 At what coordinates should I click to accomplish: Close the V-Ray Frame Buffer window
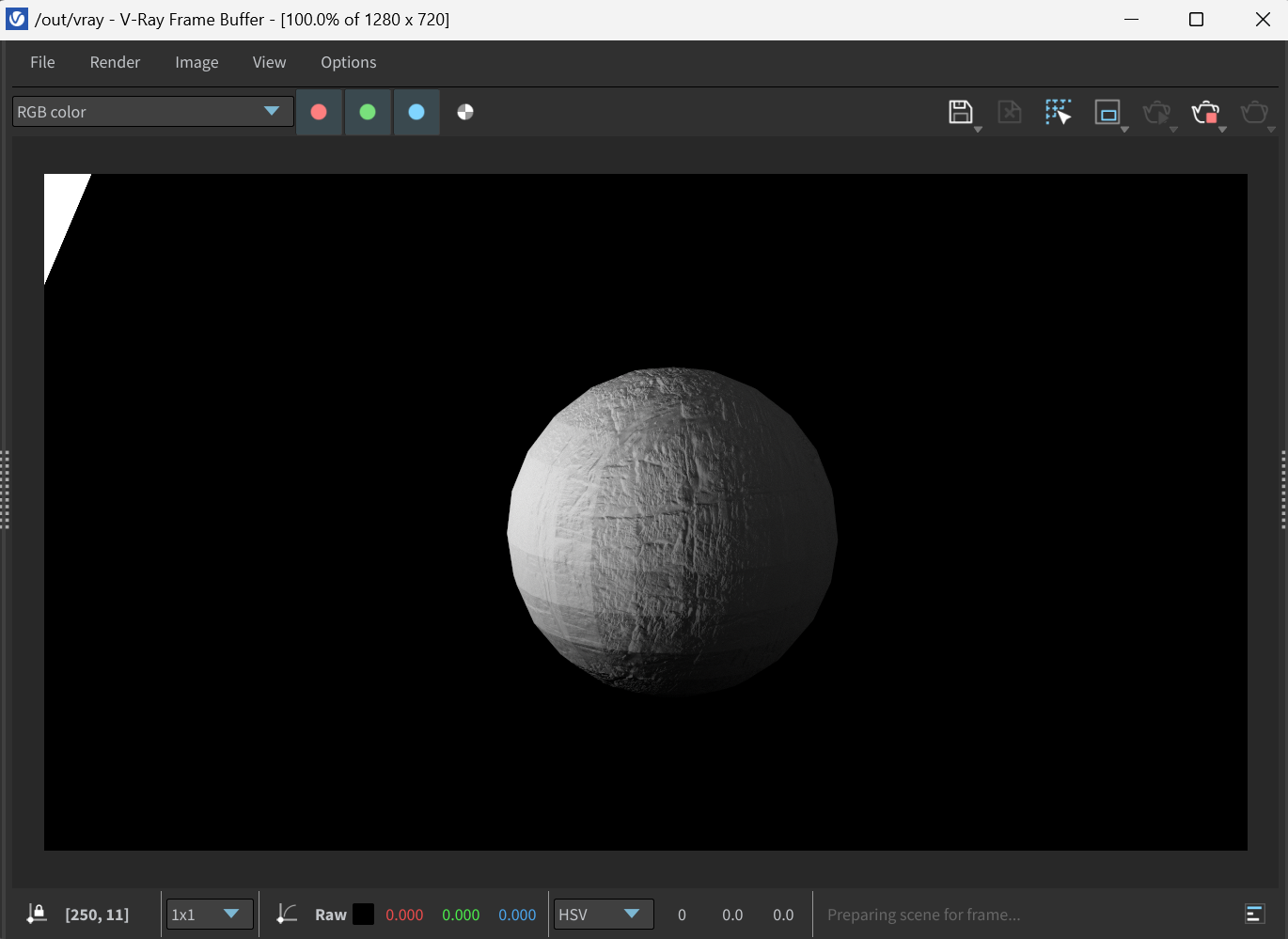coord(1263,20)
